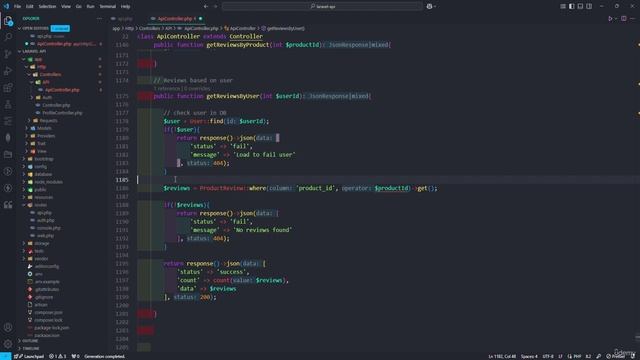Change language mode via PHP status item
The image size is (640, 360).
tap(577, 356)
